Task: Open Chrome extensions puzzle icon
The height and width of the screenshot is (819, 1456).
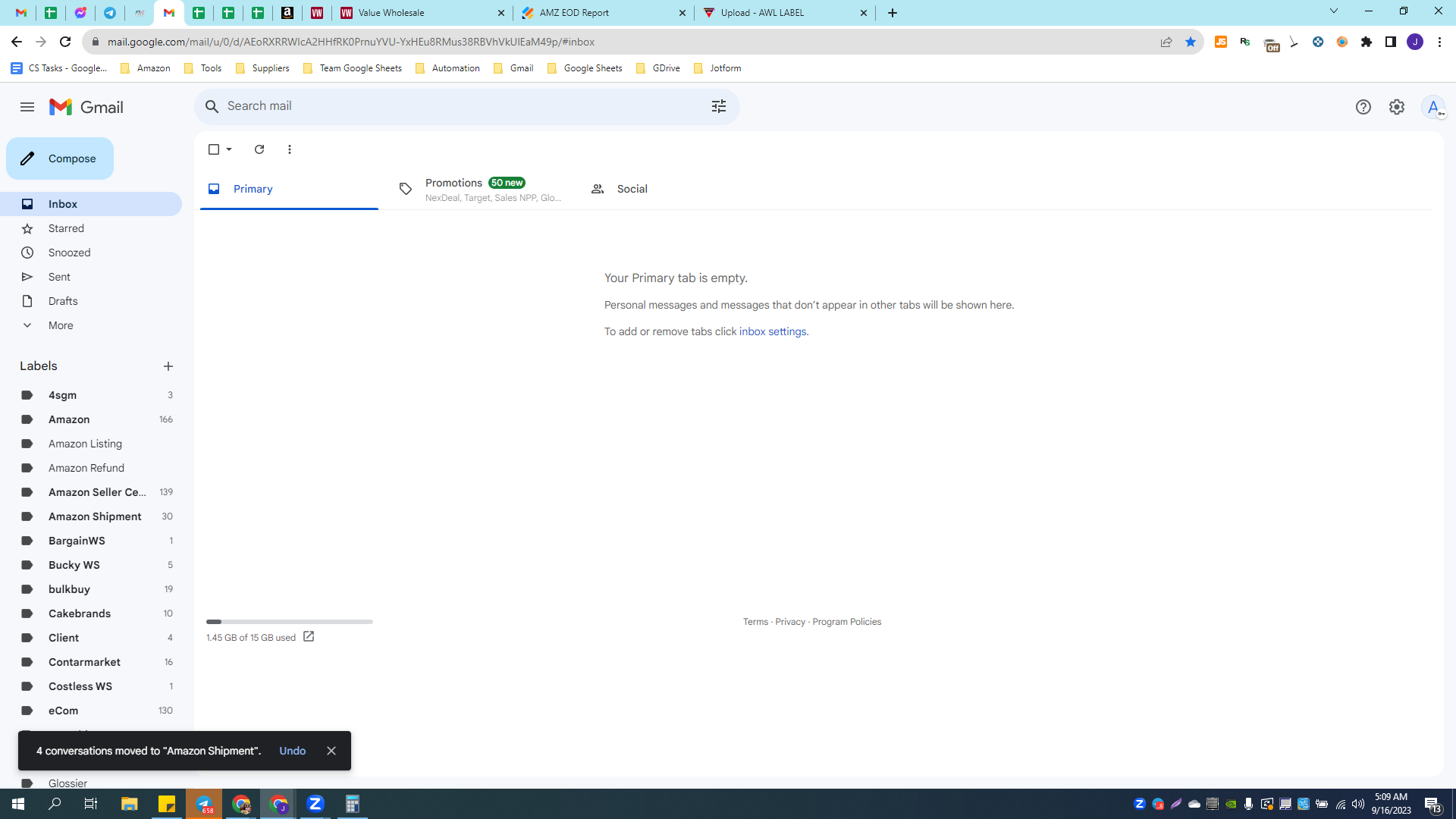Action: point(1367,42)
